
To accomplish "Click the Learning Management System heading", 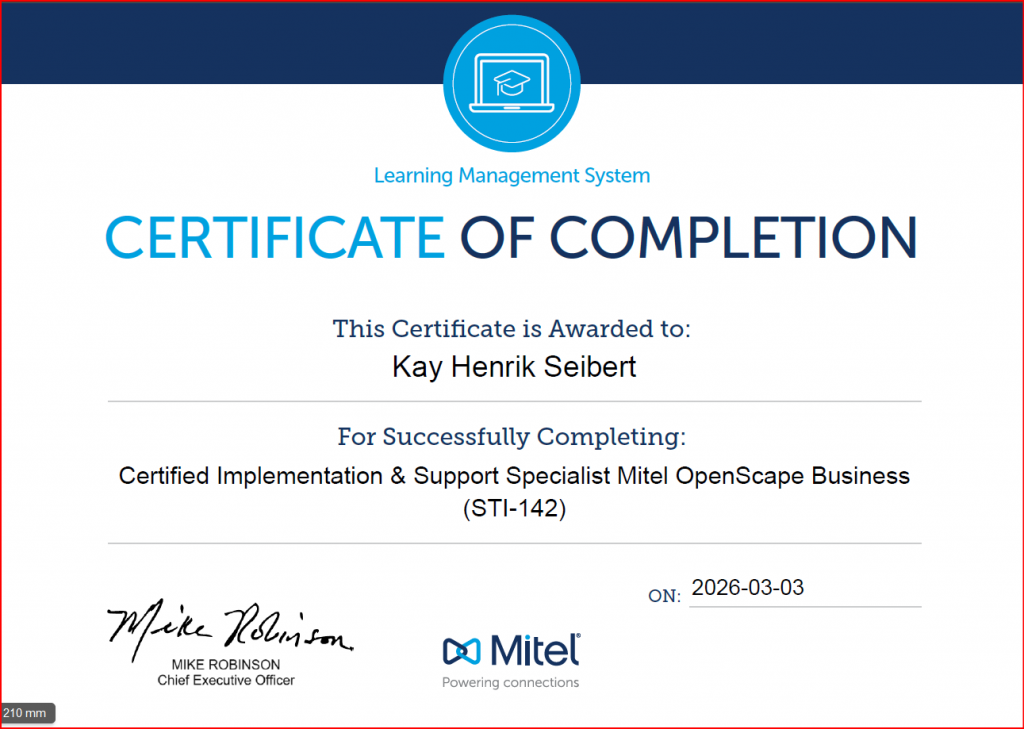I will (x=511, y=176).
